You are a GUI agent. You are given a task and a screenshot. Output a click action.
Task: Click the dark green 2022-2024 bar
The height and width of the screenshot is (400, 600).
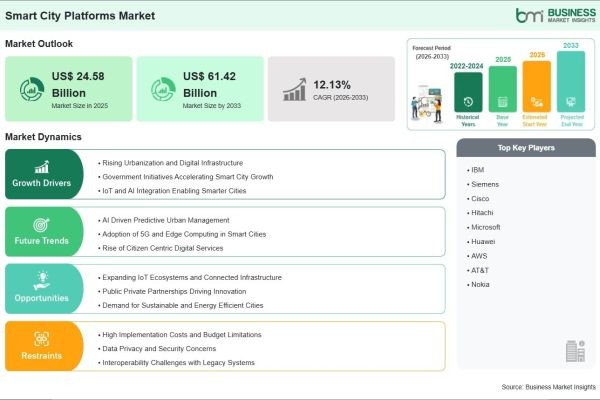point(468,92)
